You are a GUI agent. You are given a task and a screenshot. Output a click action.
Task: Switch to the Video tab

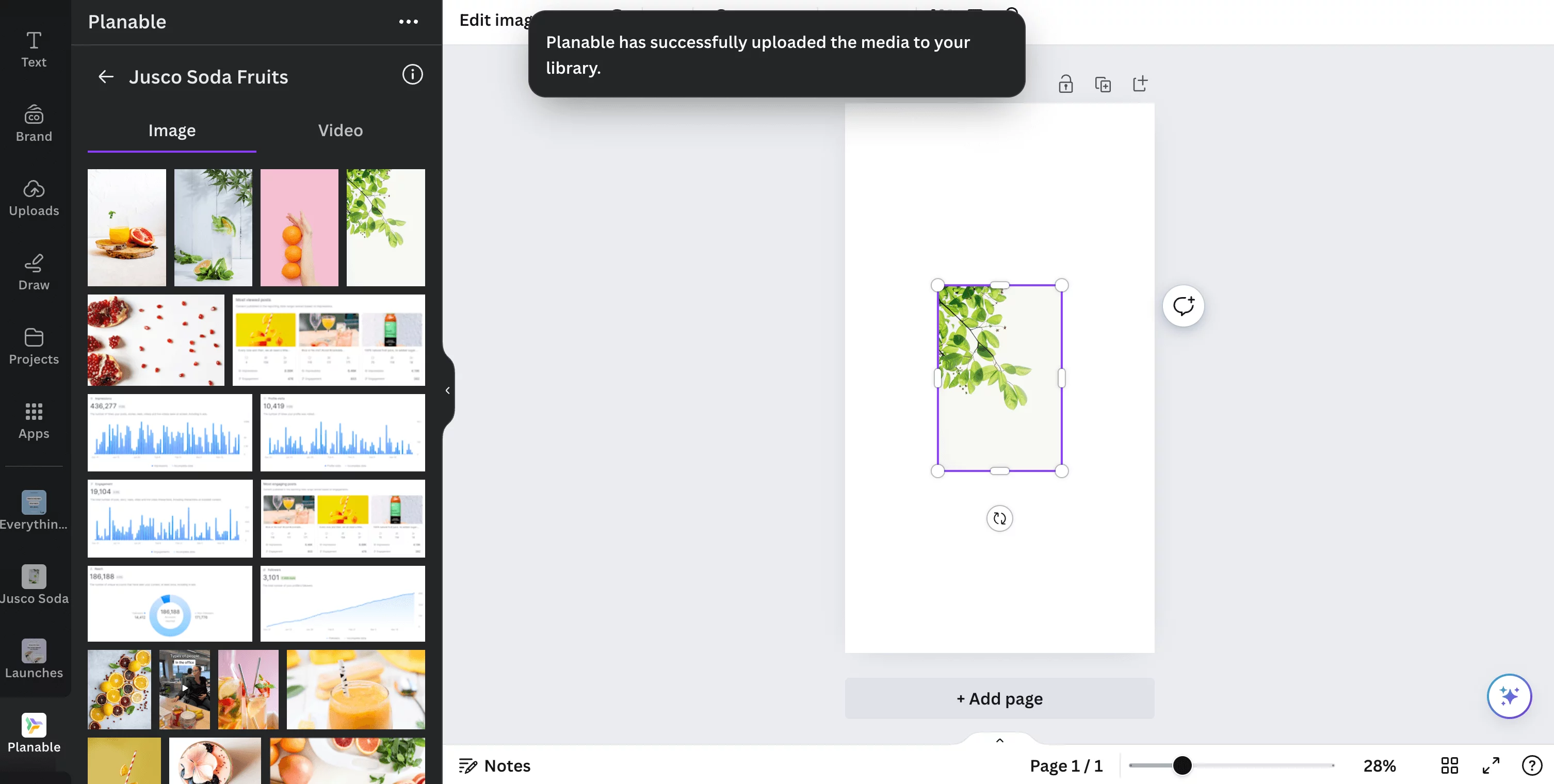point(340,131)
